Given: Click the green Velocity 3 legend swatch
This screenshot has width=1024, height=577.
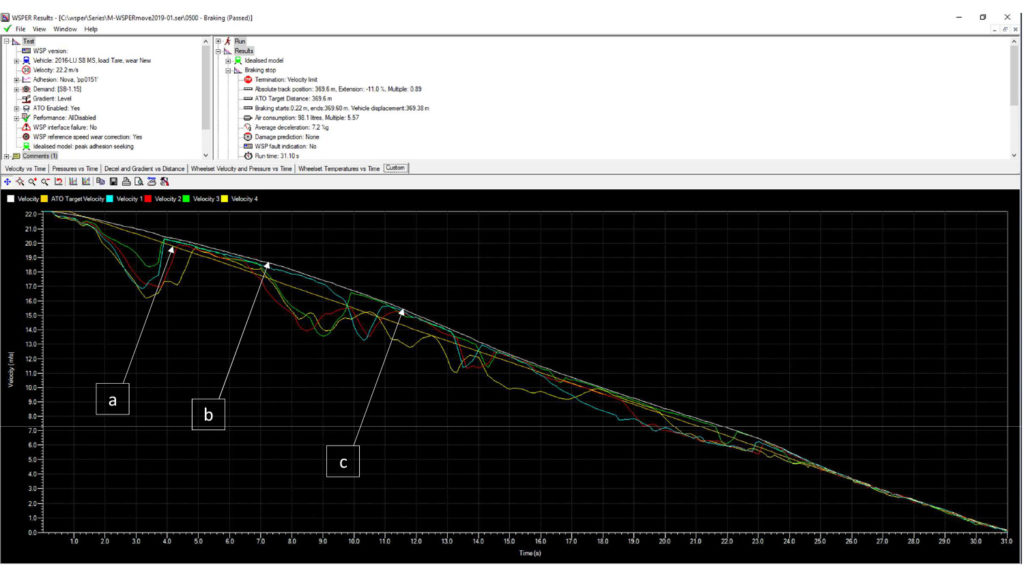Looking at the screenshot, I should tap(186, 198).
